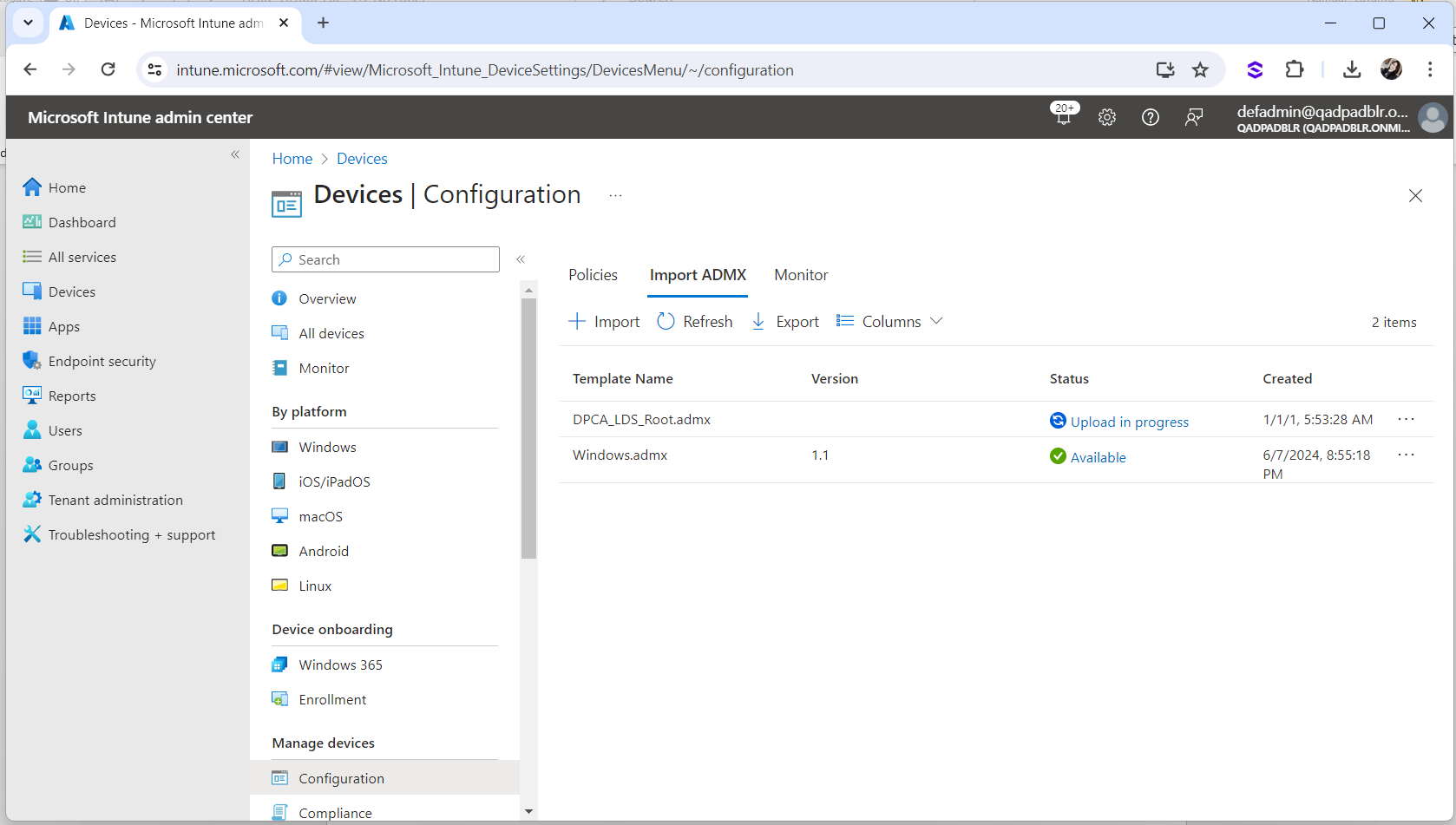Open Monitor in the Devices menu
Image resolution: width=1456 pixels, height=825 pixels.
click(x=324, y=368)
